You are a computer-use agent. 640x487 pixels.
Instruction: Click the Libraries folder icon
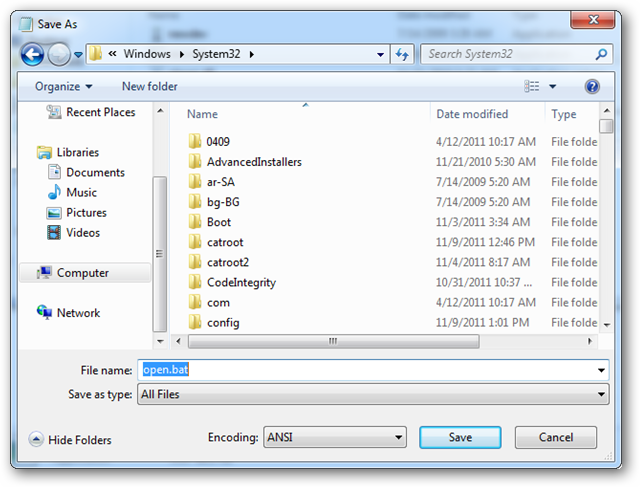(x=44, y=152)
